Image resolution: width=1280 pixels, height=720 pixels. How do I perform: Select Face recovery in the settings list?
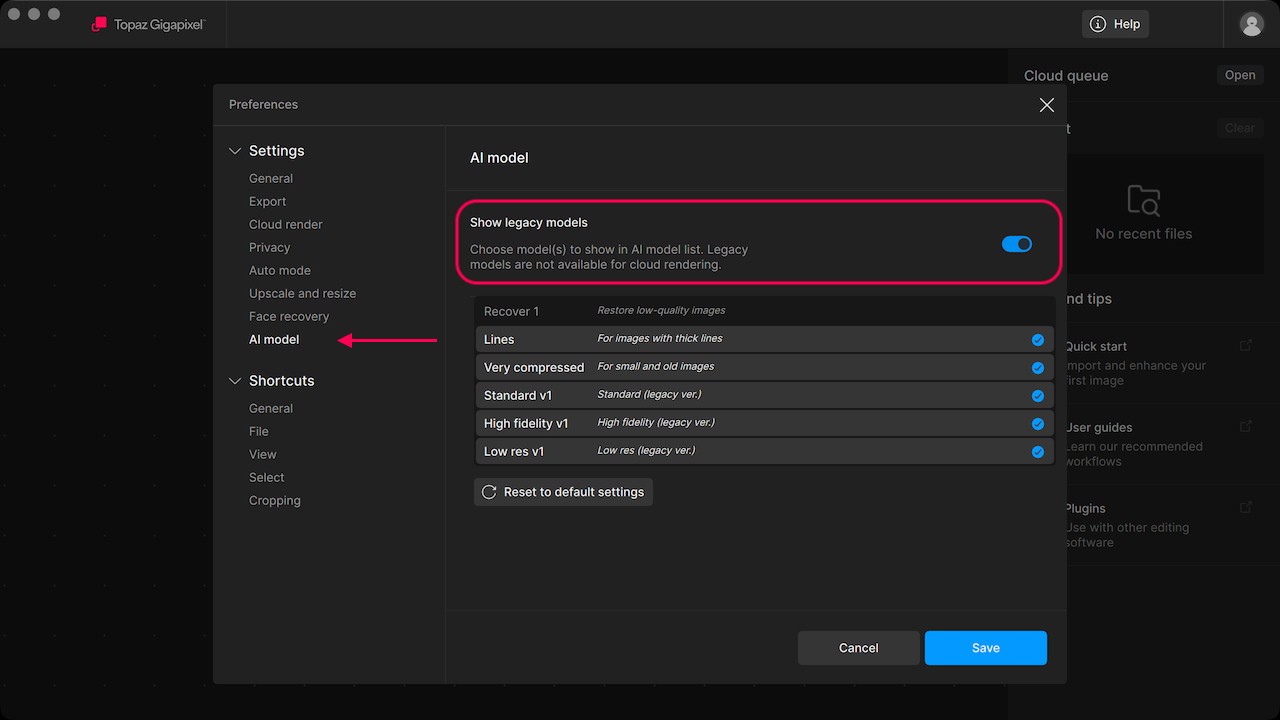pos(288,316)
